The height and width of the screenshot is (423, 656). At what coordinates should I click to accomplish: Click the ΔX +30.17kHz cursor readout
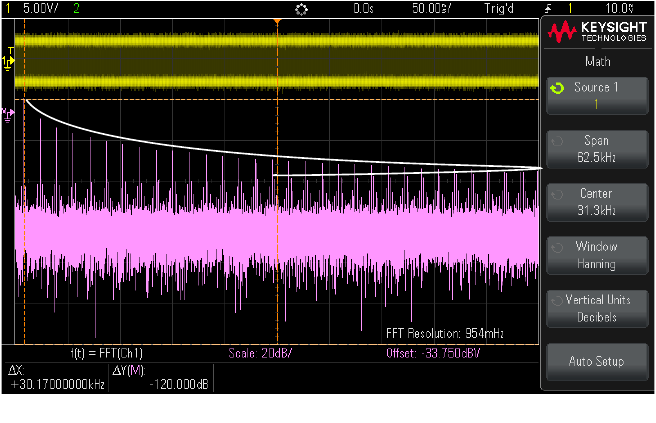(x=56, y=378)
